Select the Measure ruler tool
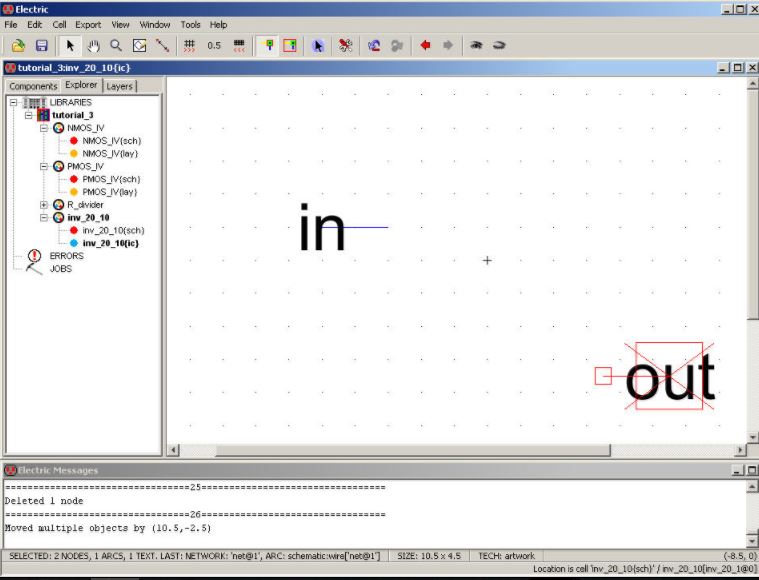759x580 pixels. 162,45
